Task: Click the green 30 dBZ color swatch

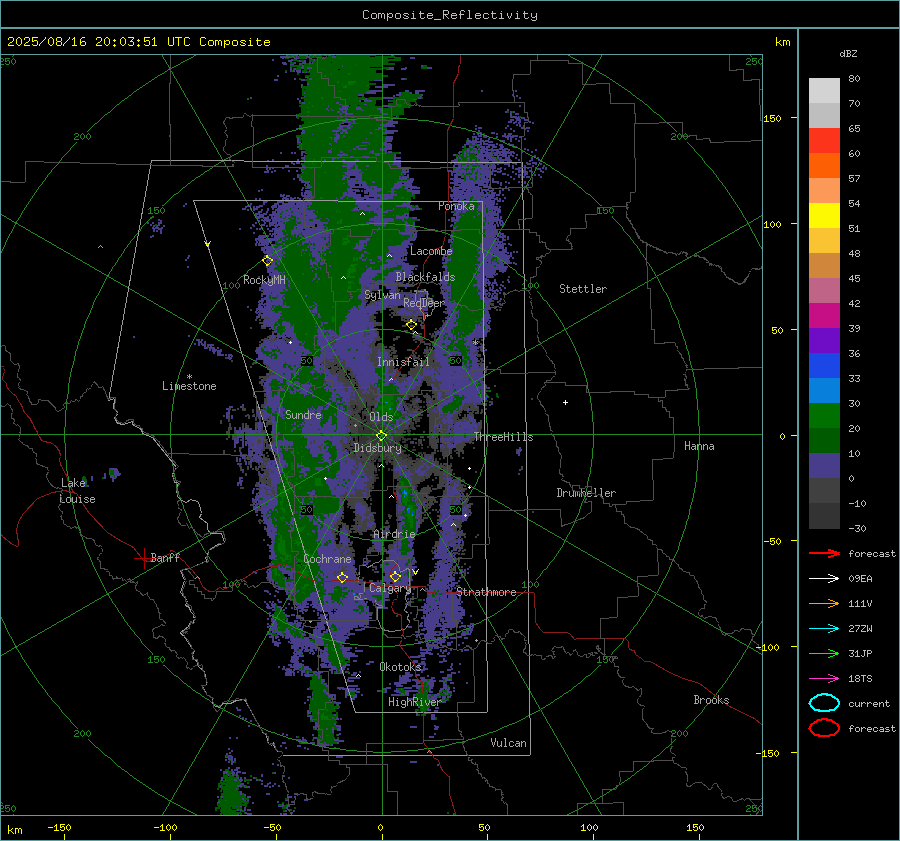Action: [x=824, y=416]
